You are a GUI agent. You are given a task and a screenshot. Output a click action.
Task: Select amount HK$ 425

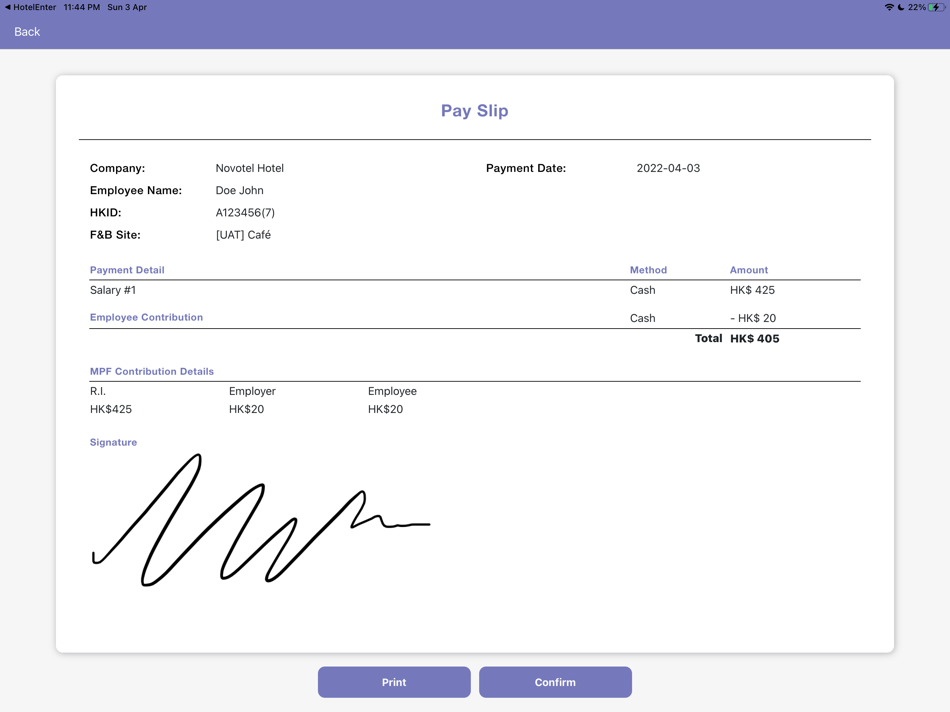point(752,290)
